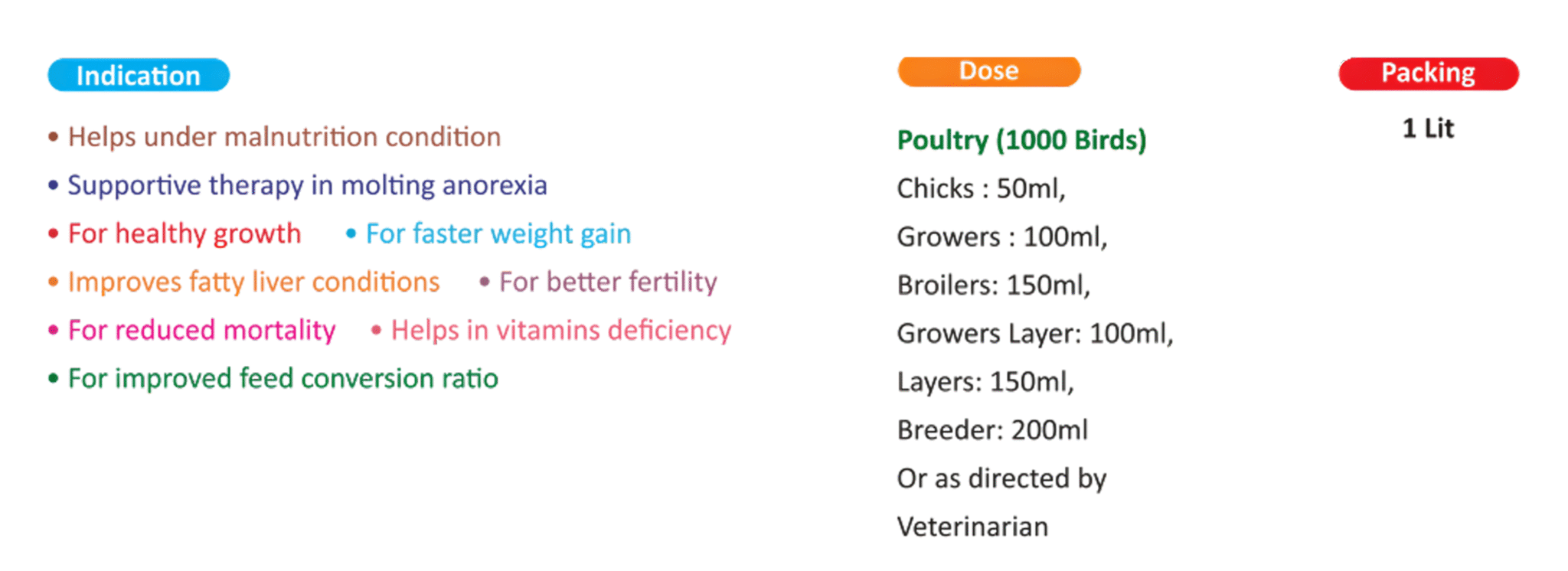The height and width of the screenshot is (571, 1568).
Task: Click the "Broilers: 150ml" dose line
Action: pos(993,285)
